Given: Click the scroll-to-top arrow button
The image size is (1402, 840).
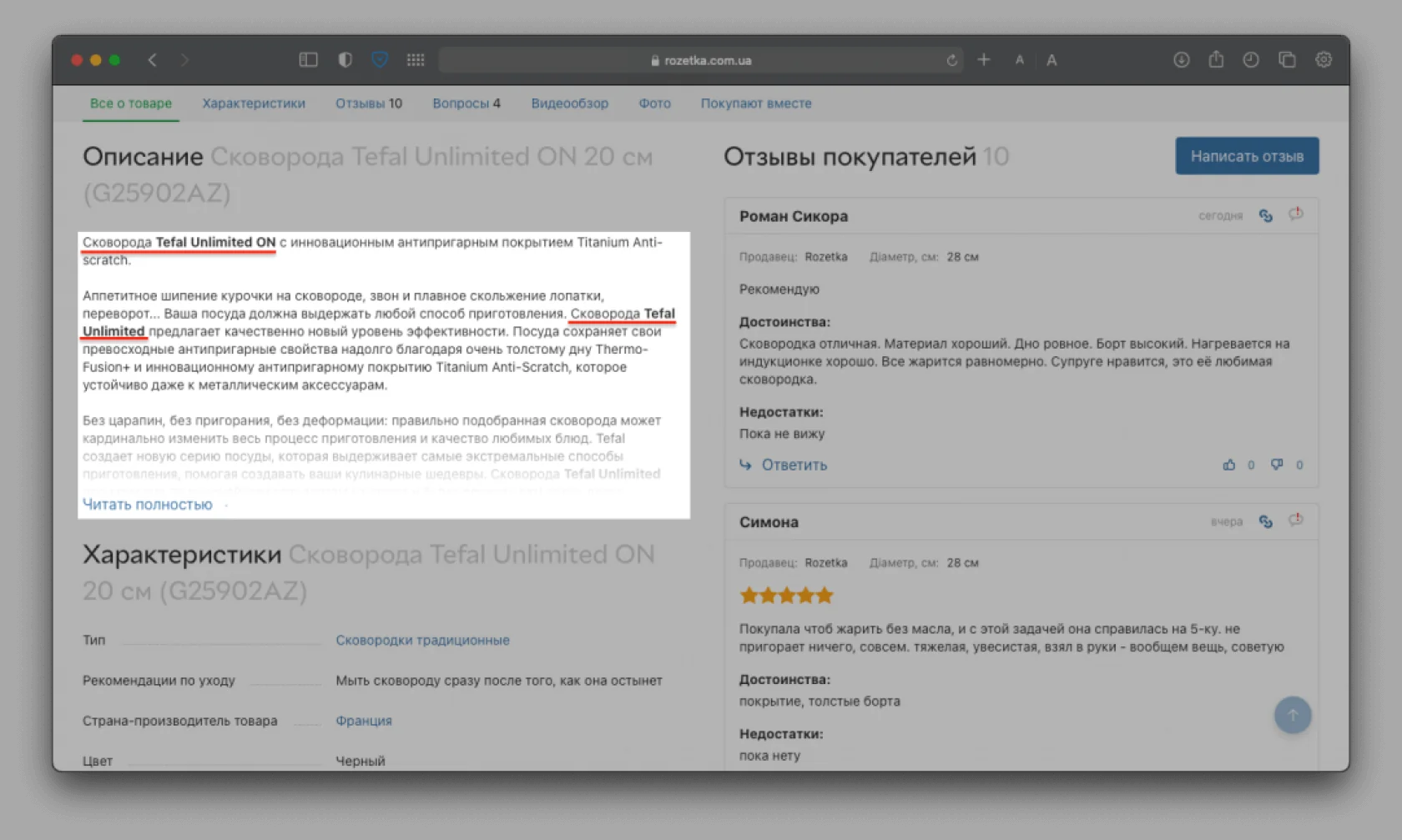Looking at the screenshot, I should coord(1292,715).
